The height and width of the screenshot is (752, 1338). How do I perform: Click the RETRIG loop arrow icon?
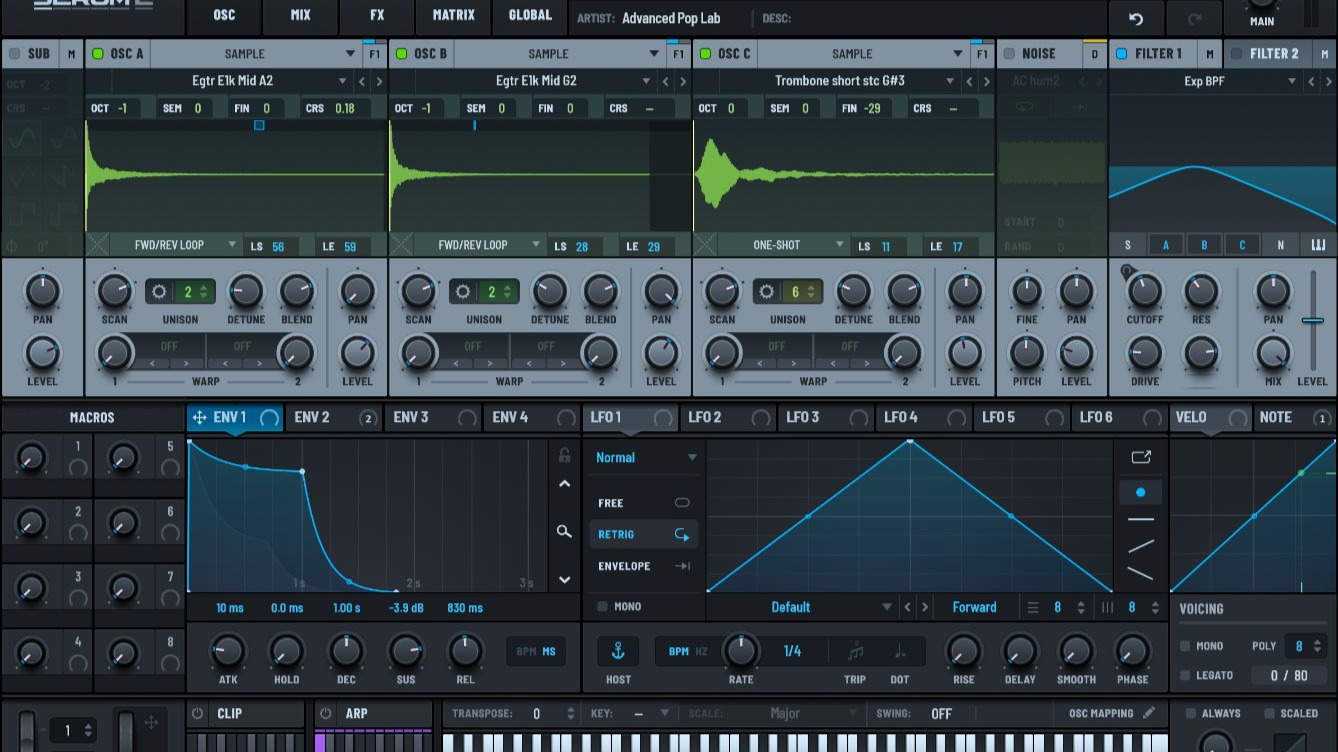point(682,535)
